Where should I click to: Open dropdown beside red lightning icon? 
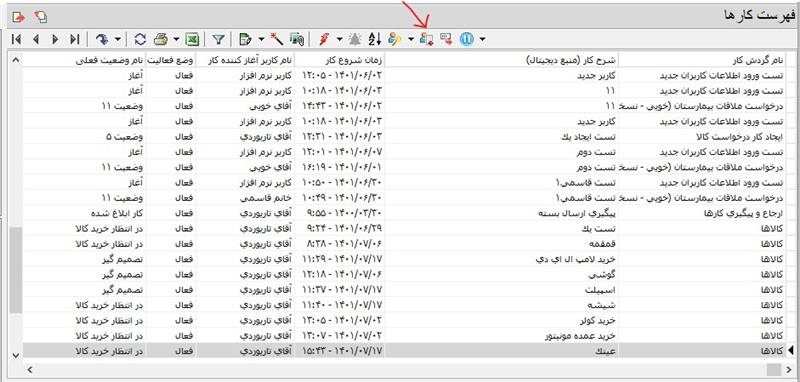[339, 39]
